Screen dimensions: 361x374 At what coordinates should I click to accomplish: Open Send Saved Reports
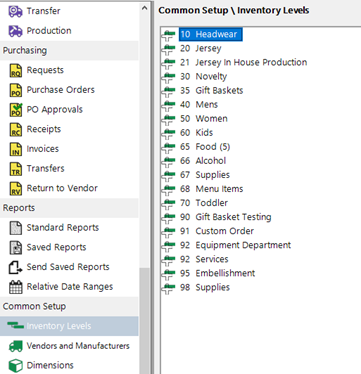[x=69, y=267]
